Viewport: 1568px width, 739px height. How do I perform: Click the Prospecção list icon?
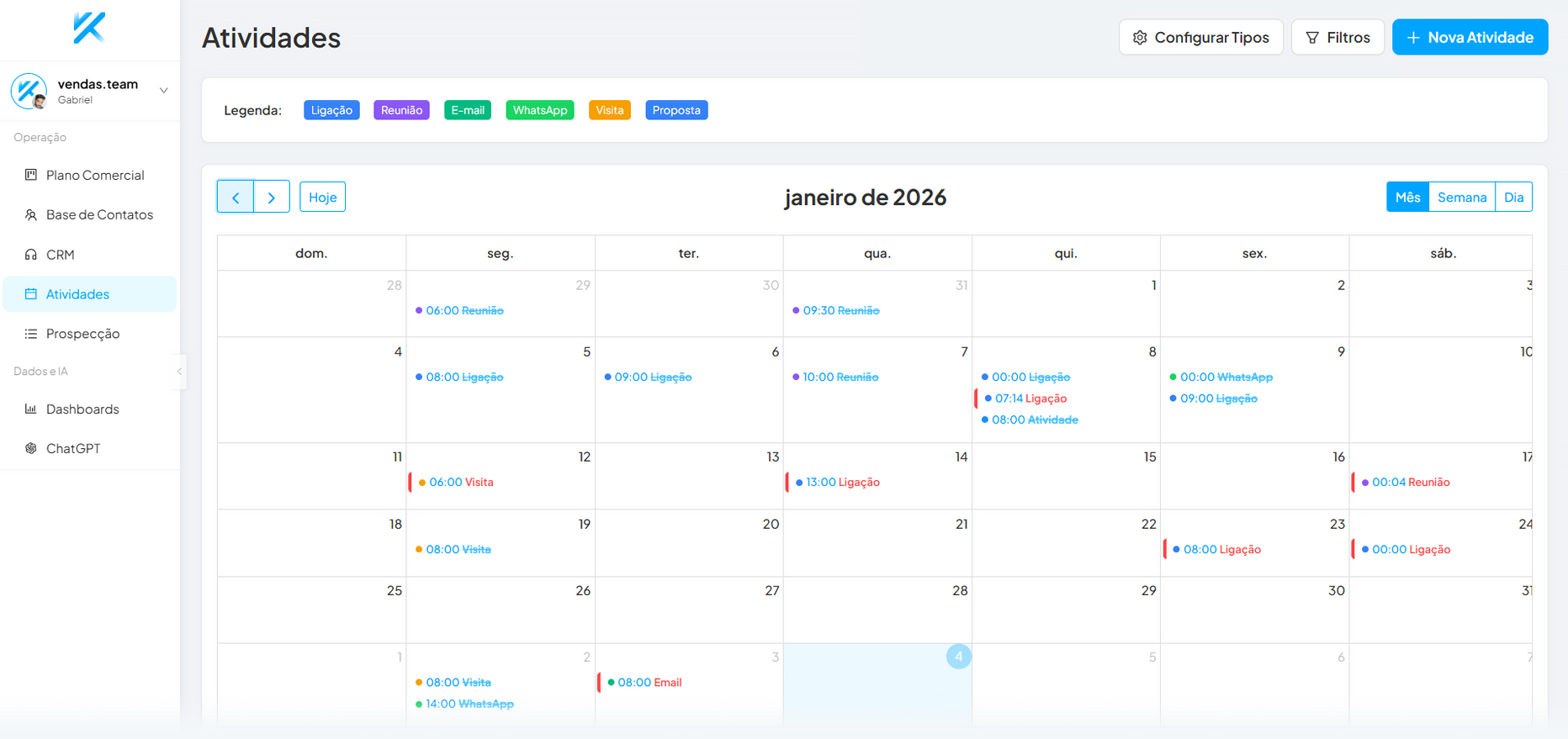(x=31, y=334)
